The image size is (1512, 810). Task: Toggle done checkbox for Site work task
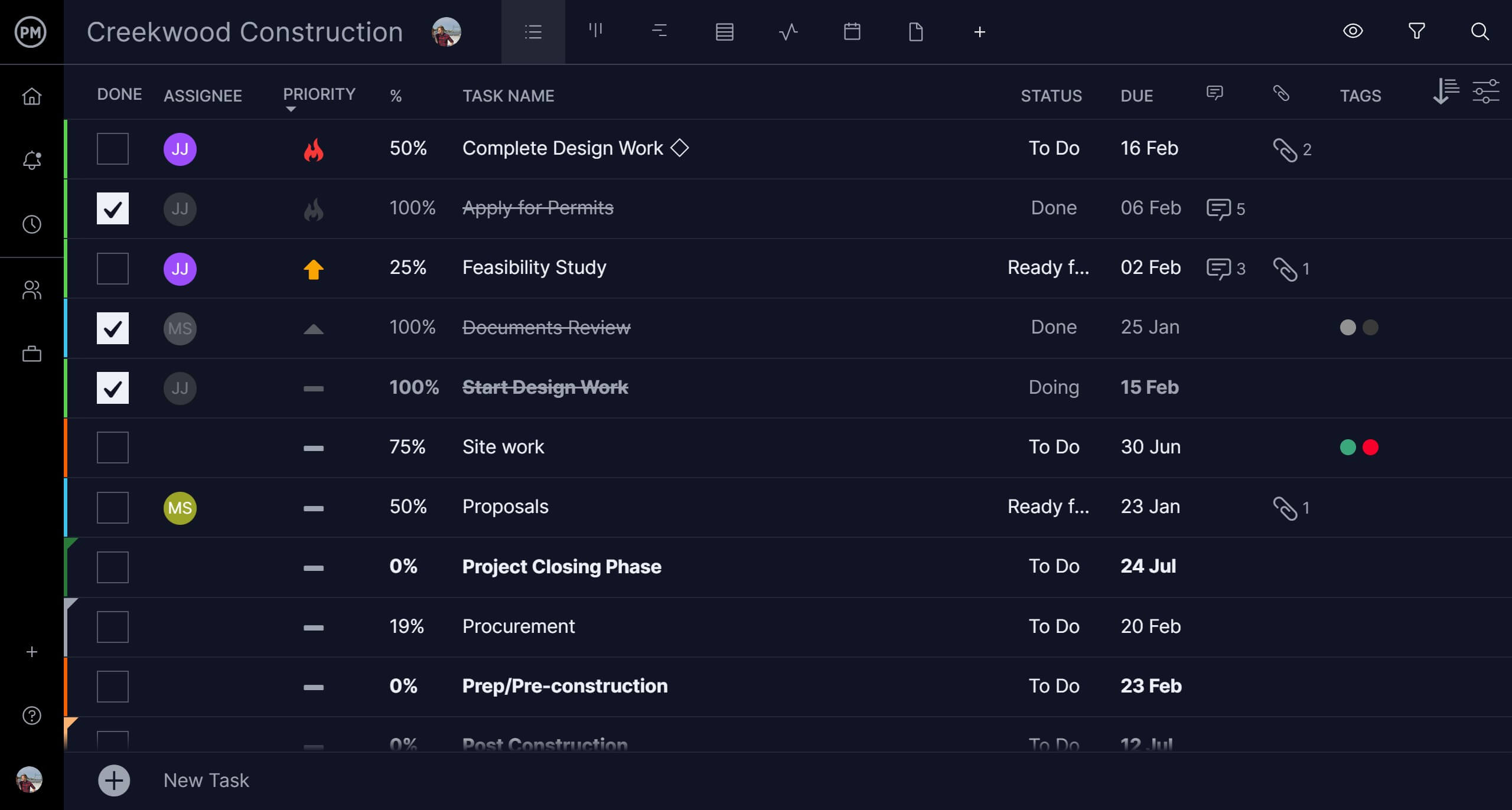click(x=112, y=447)
